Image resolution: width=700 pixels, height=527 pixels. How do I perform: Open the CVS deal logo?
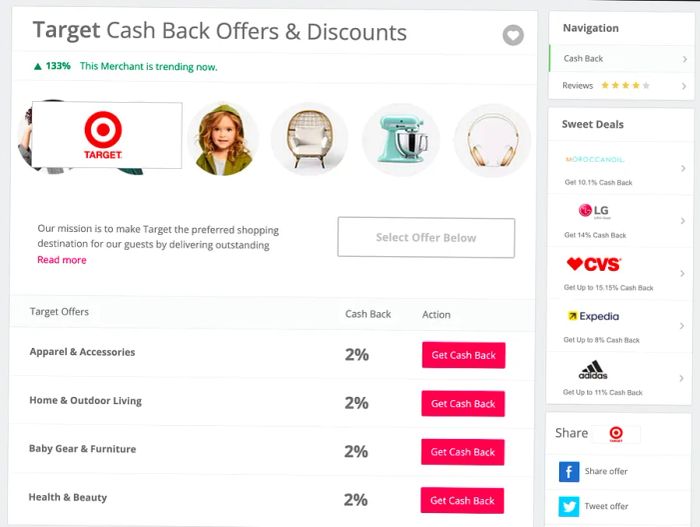[593, 264]
